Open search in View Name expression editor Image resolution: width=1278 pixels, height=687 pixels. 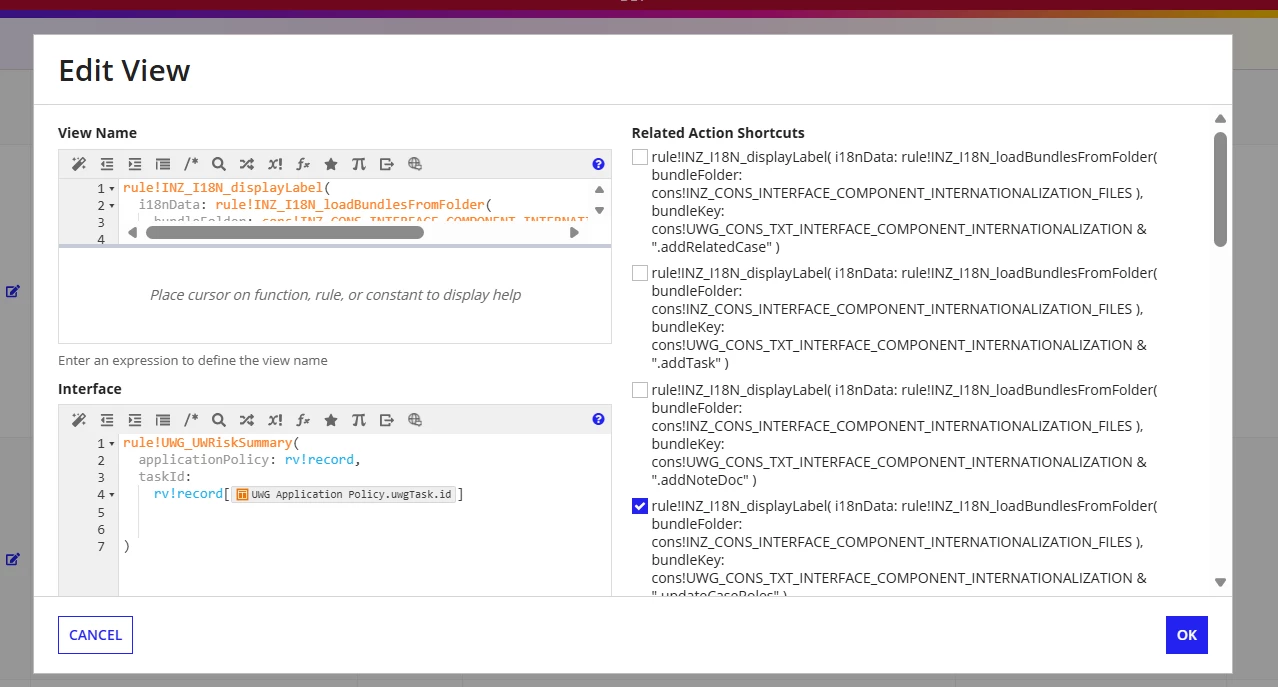219,164
